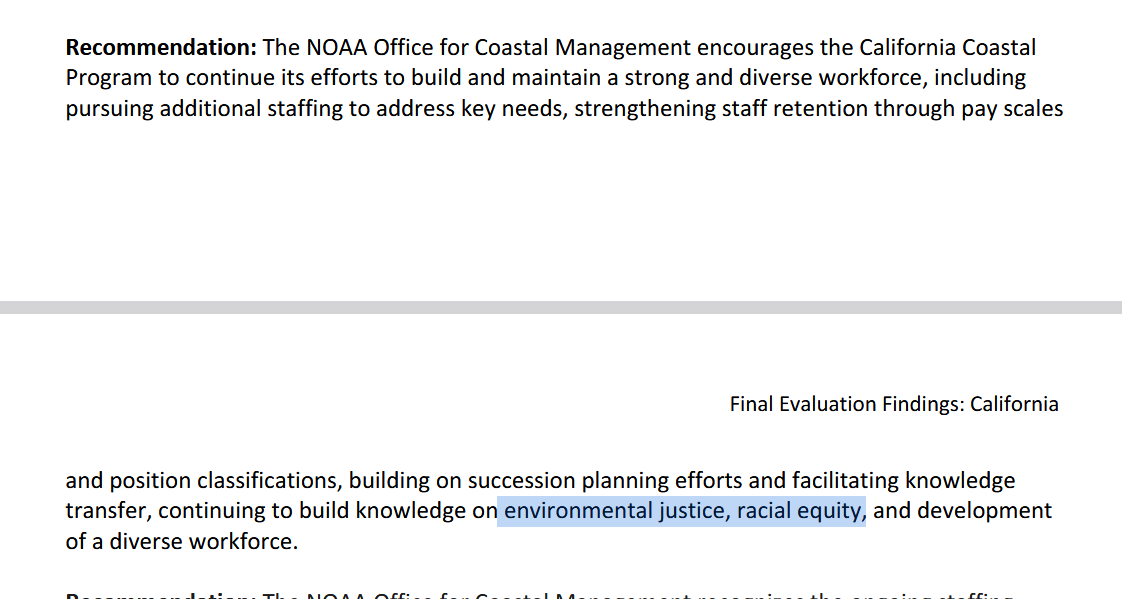Click the bold "Recommendation:" heading at the top
1122x599 pixels.
[161, 47]
